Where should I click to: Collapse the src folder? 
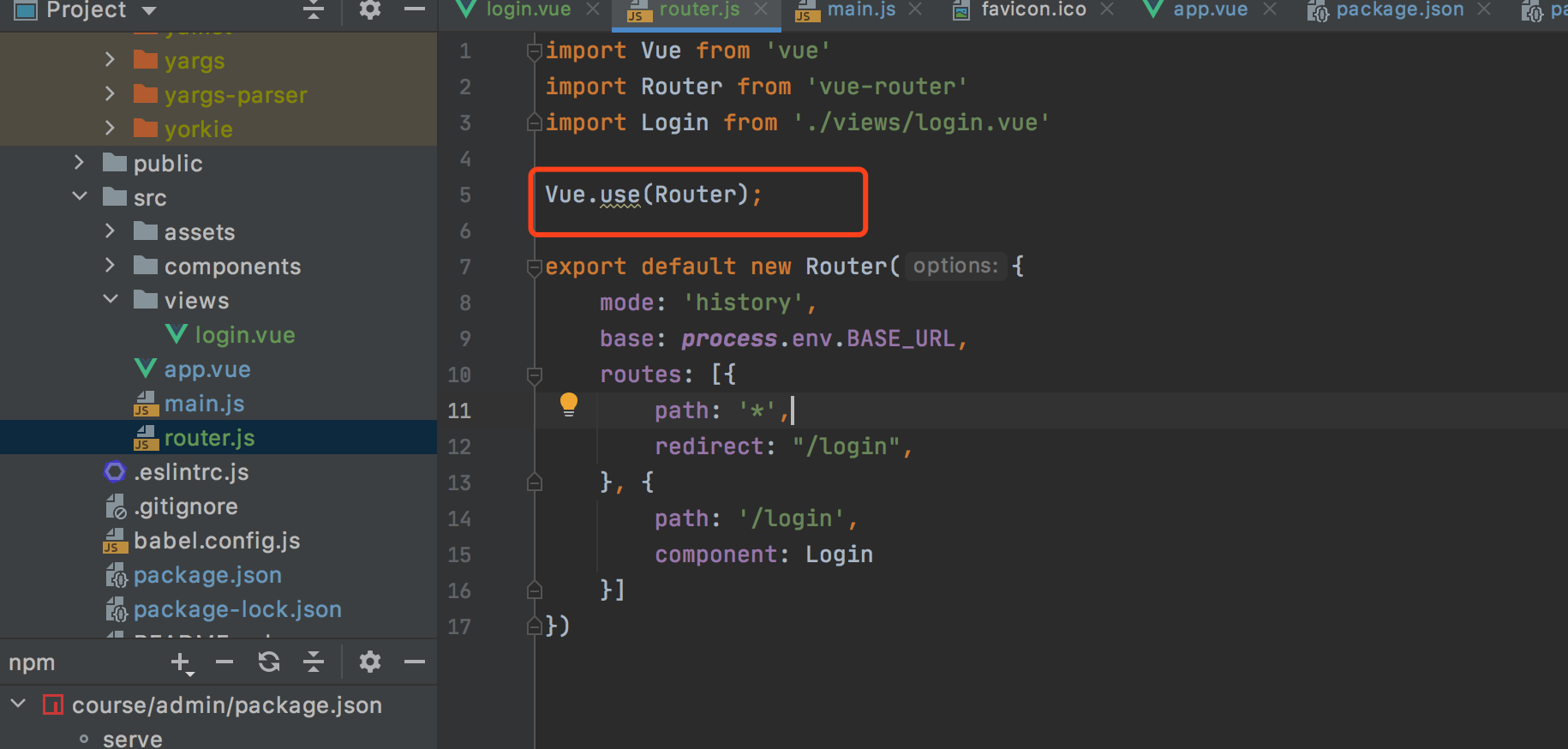[79, 197]
